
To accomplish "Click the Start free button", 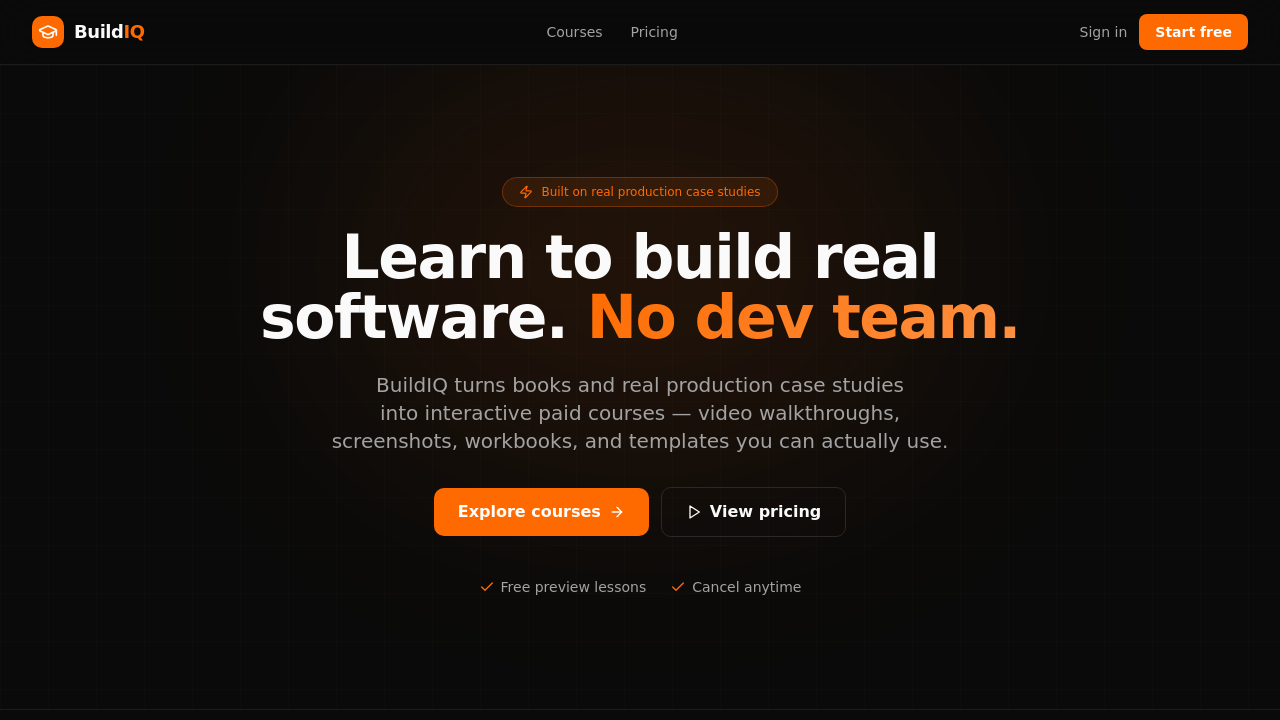I will coord(1193,32).
